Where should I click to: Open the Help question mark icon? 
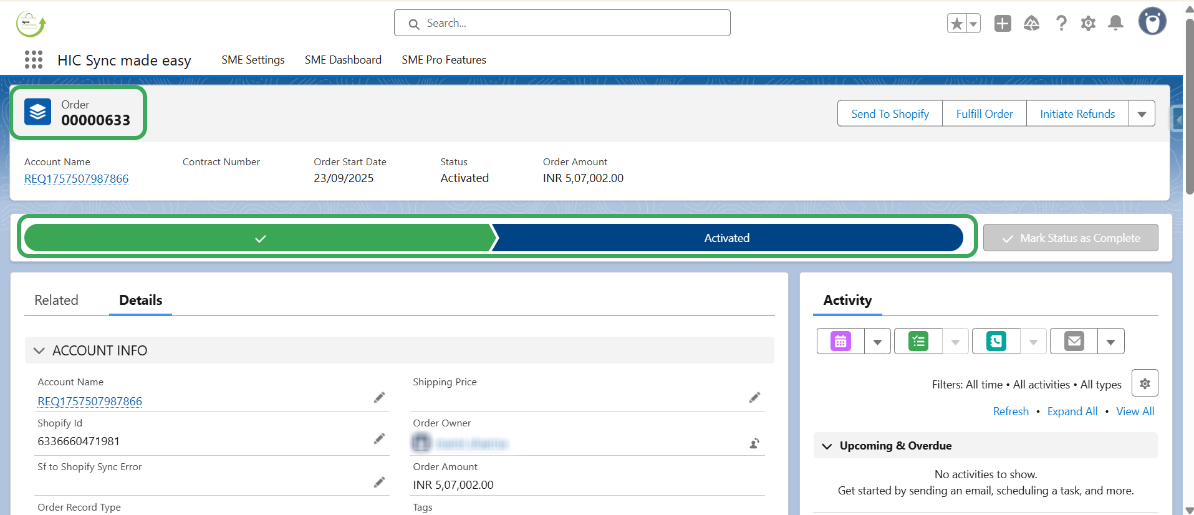[x=1061, y=24]
